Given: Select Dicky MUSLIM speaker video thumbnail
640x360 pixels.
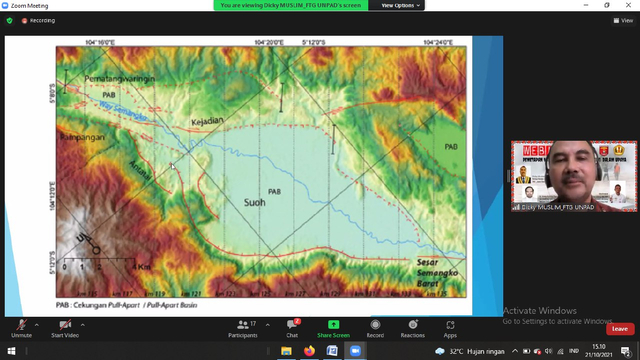Looking at the screenshot, I should [x=574, y=176].
